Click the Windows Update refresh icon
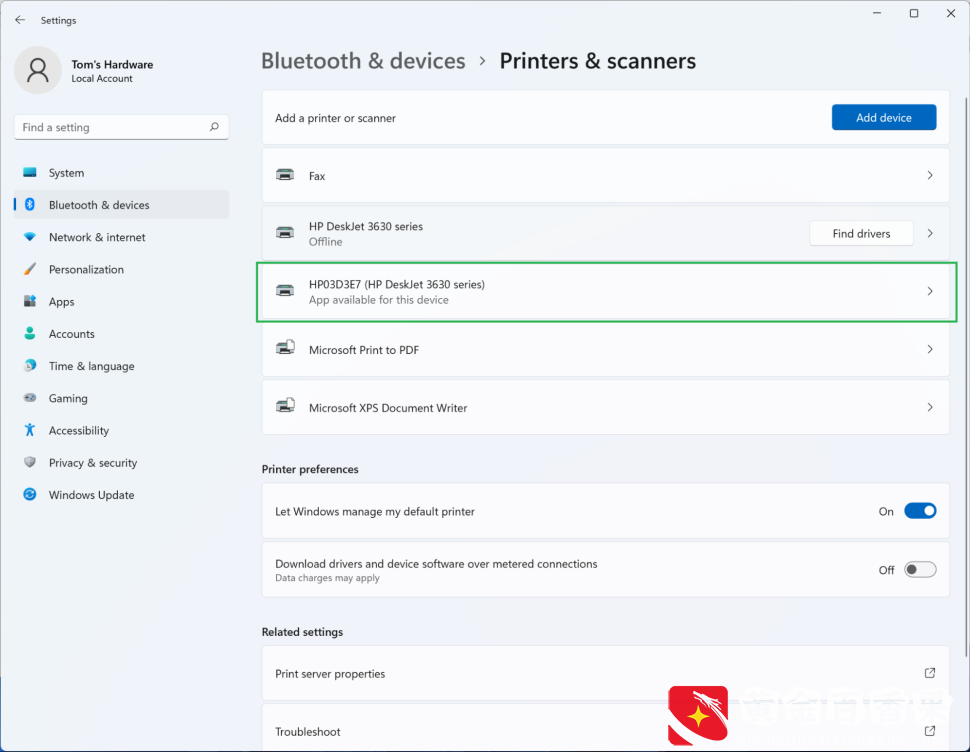Viewport: 970px width, 752px height. 30,494
